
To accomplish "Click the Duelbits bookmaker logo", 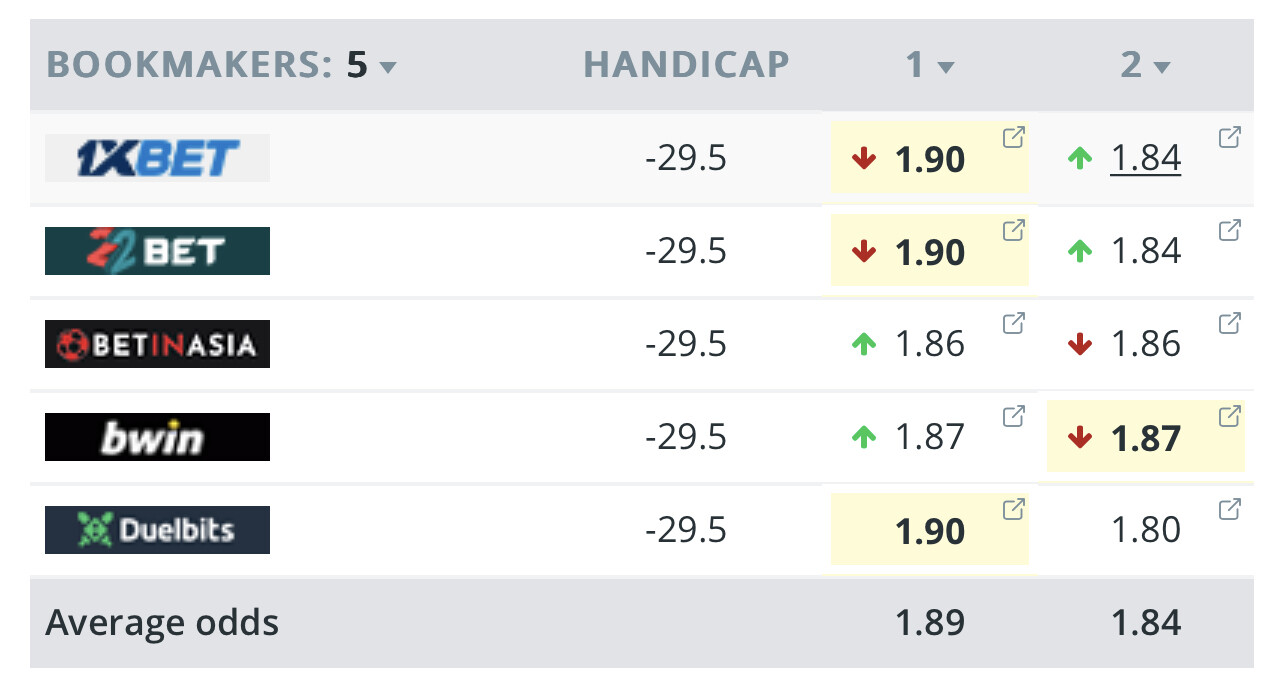I will (157, 530).
